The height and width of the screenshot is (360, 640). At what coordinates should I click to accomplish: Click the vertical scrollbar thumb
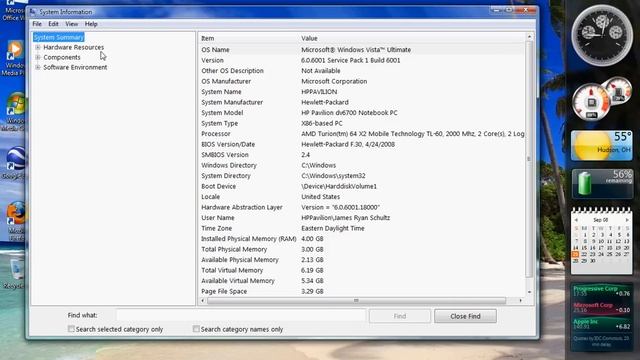coord(529,159)
